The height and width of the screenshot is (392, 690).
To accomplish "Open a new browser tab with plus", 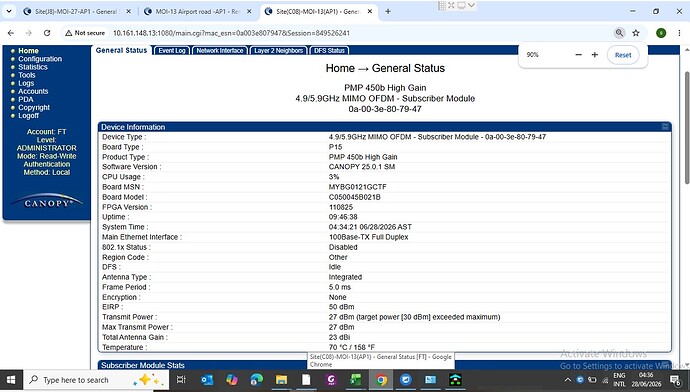I will 388,11.
